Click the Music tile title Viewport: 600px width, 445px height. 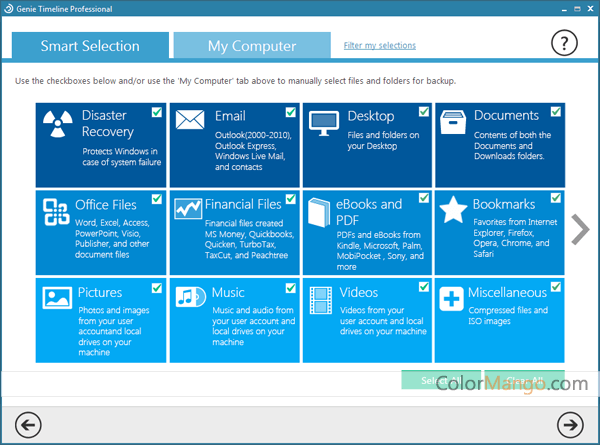(x=228, y=292)
